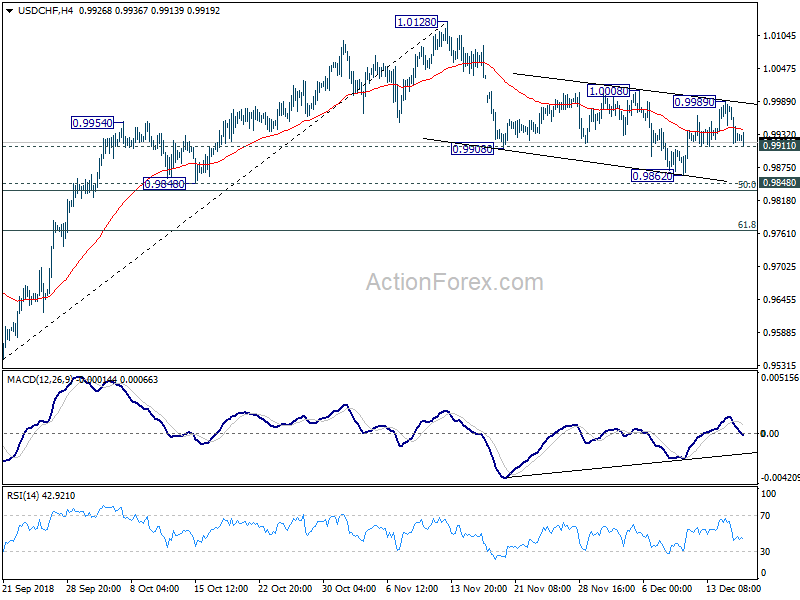Select the 15 Oct 12:00 time label
This screenshot has width=800, height=600.
(221, 588)
